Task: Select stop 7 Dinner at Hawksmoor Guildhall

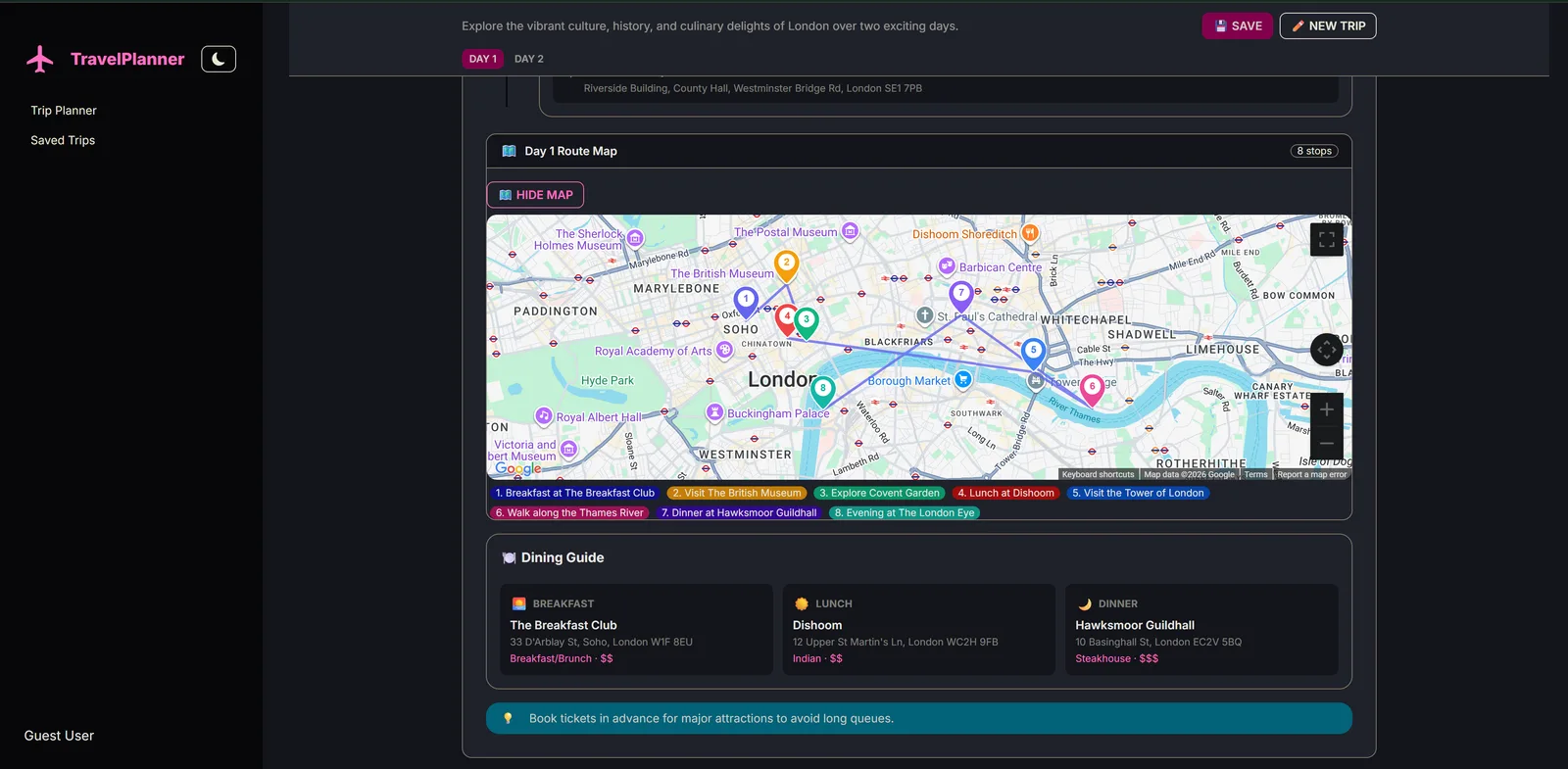Action: pos(739,513)
